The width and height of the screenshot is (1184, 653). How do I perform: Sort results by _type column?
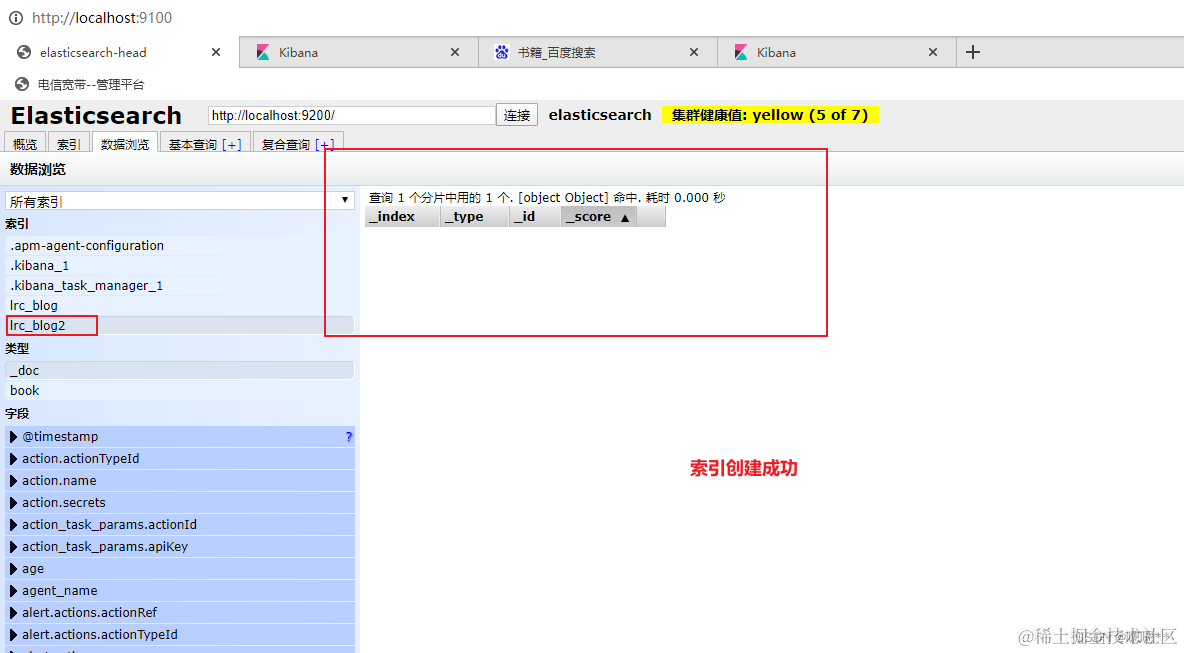473,217
